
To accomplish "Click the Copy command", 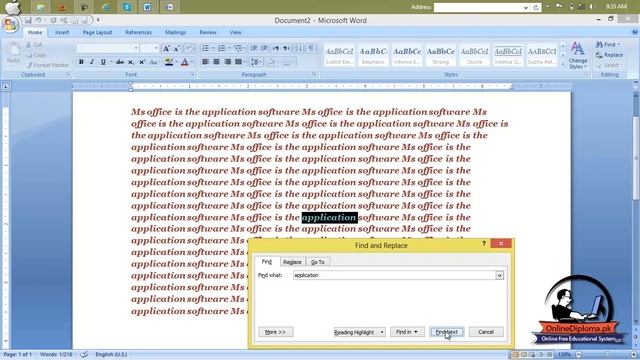I will point(36,55).
